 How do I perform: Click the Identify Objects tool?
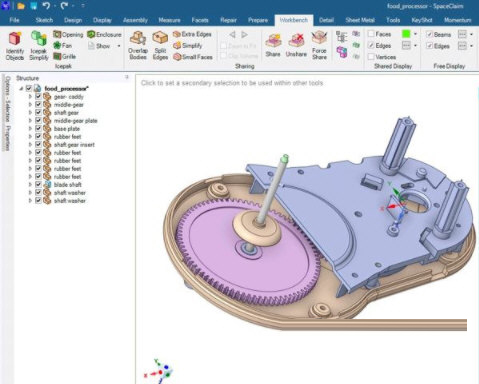[x=15, y=46]
